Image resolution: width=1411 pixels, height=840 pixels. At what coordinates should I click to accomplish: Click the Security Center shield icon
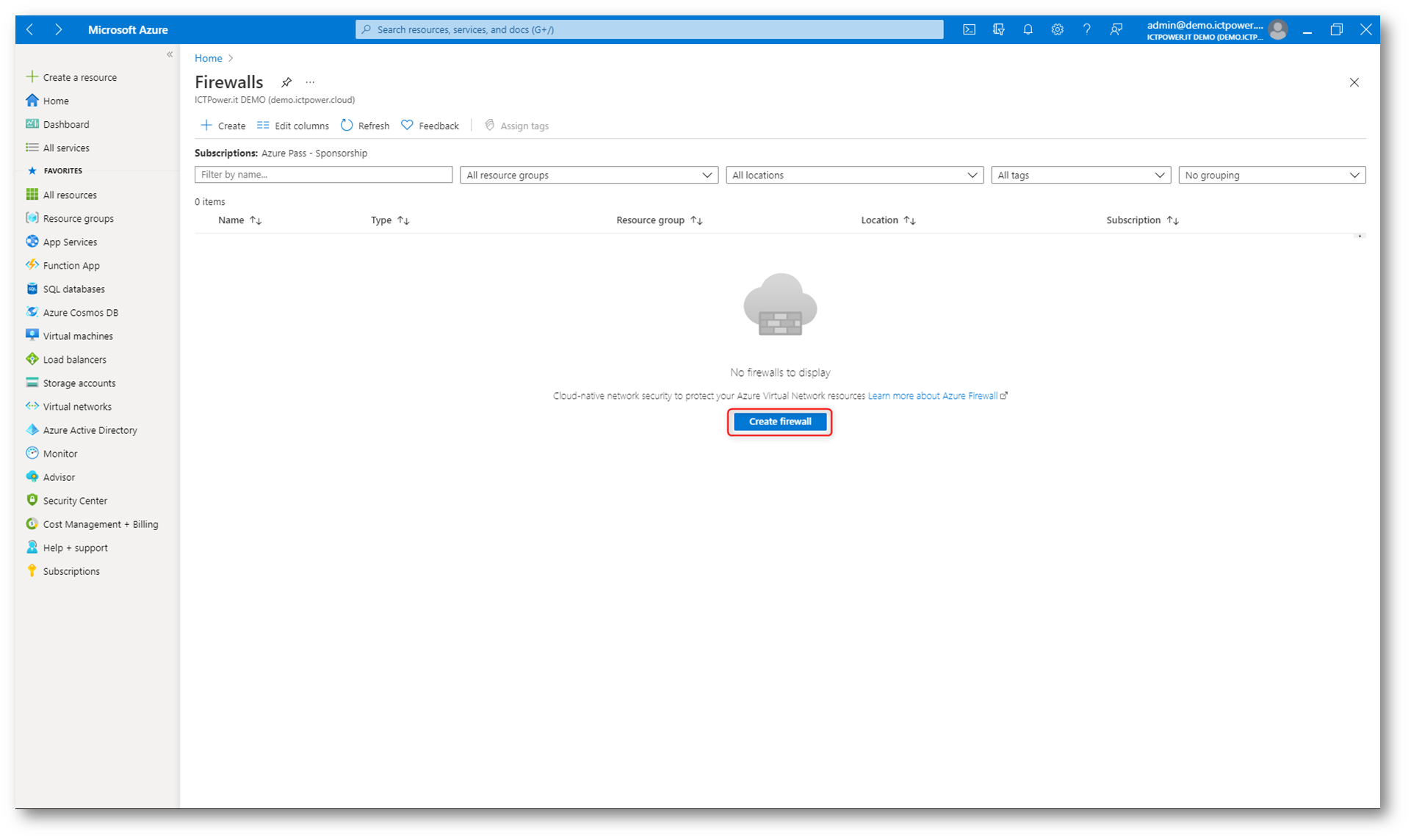32,500
